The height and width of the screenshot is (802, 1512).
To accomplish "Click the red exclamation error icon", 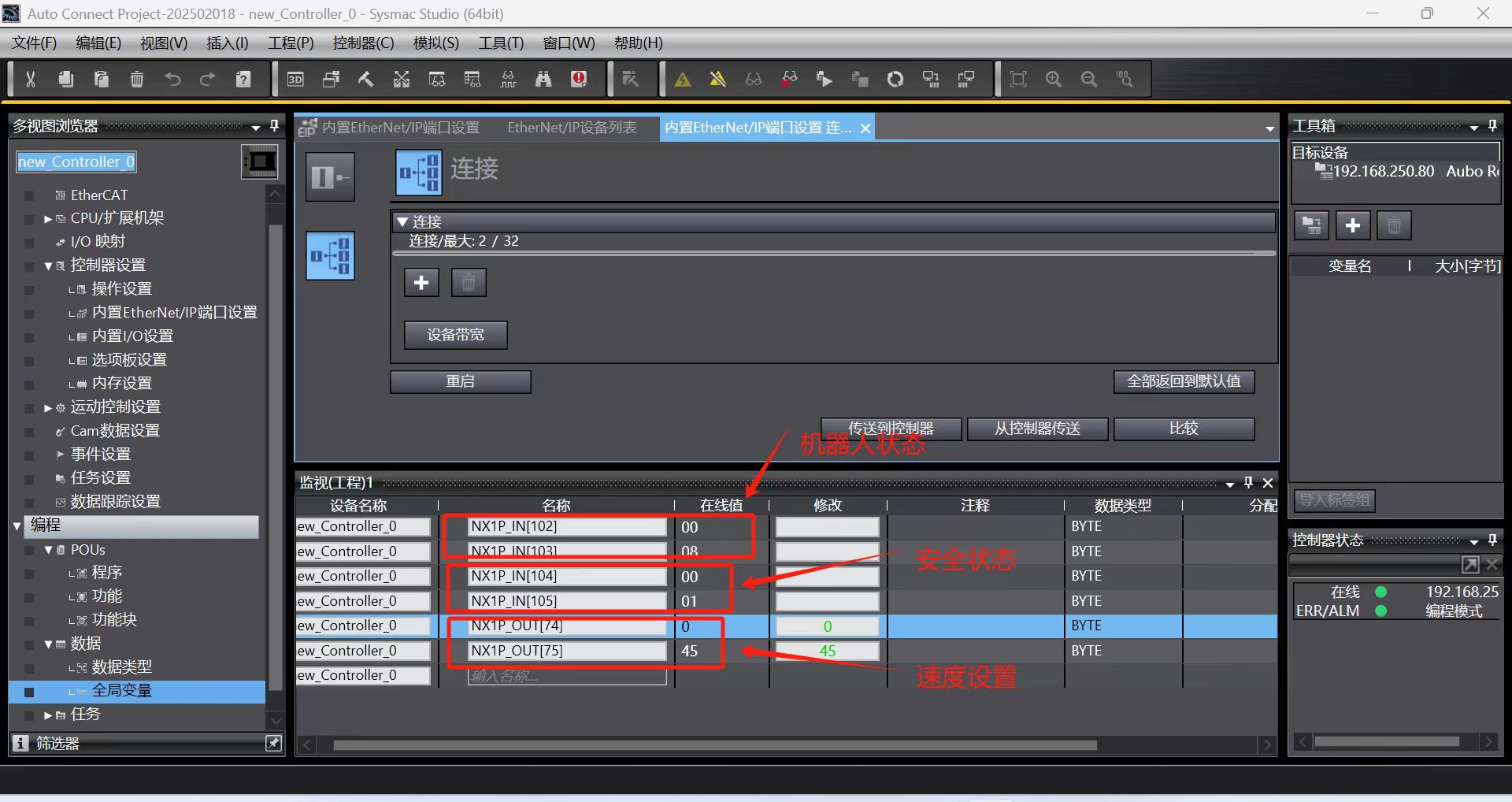I will [x=579, y=79].
